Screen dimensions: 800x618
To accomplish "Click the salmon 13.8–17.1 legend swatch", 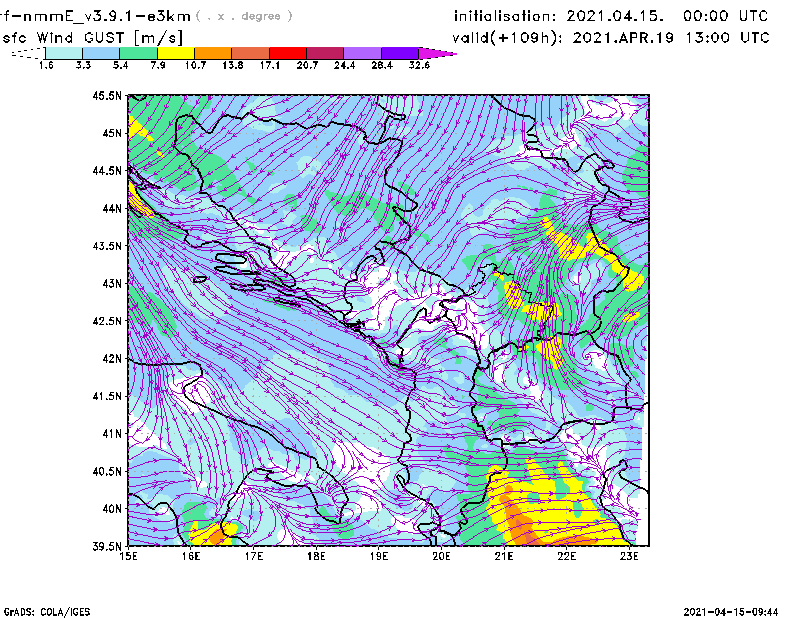I will (250, 53).
